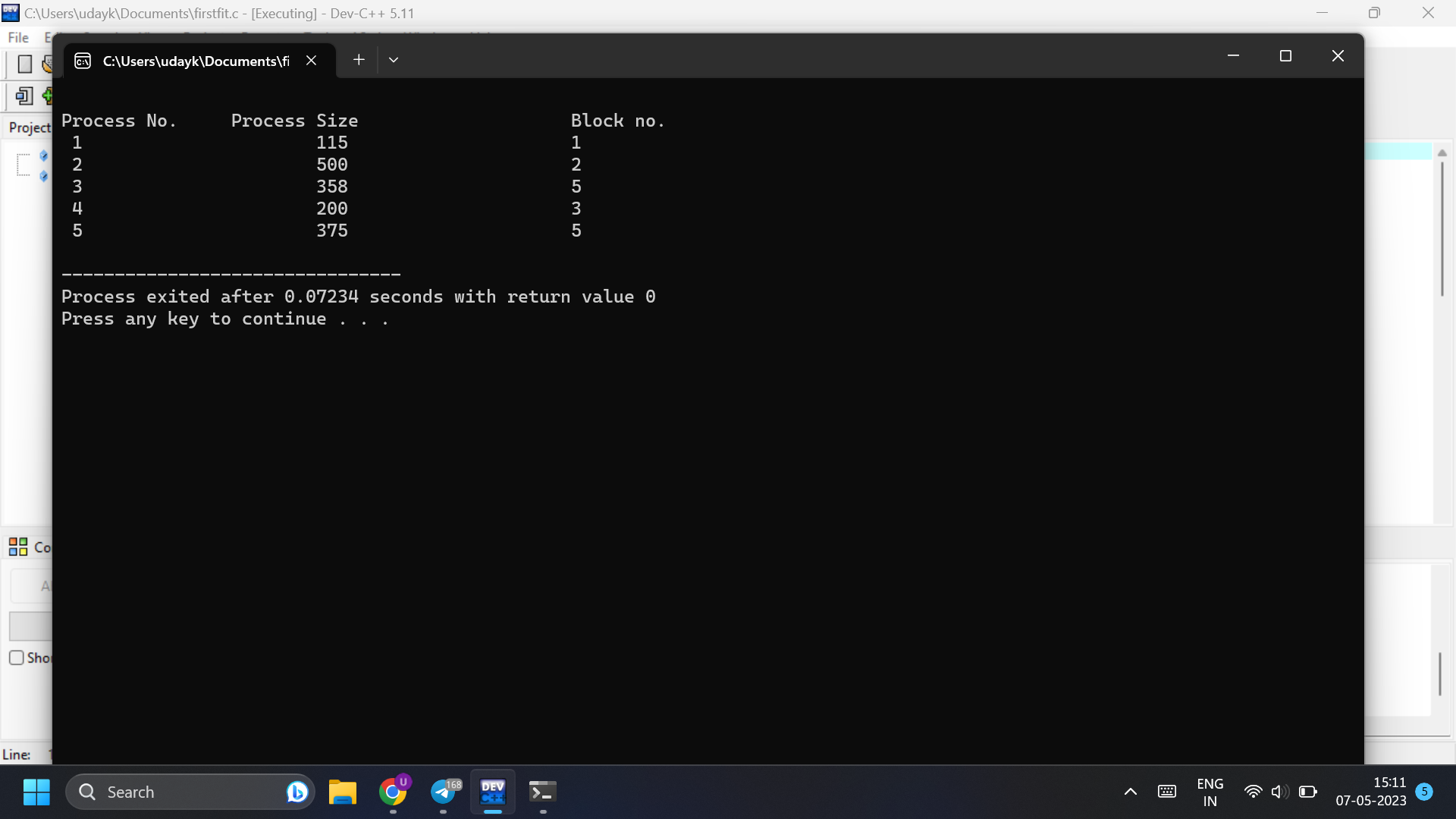Open a new terminal tab with the plus button

(358, 59)
